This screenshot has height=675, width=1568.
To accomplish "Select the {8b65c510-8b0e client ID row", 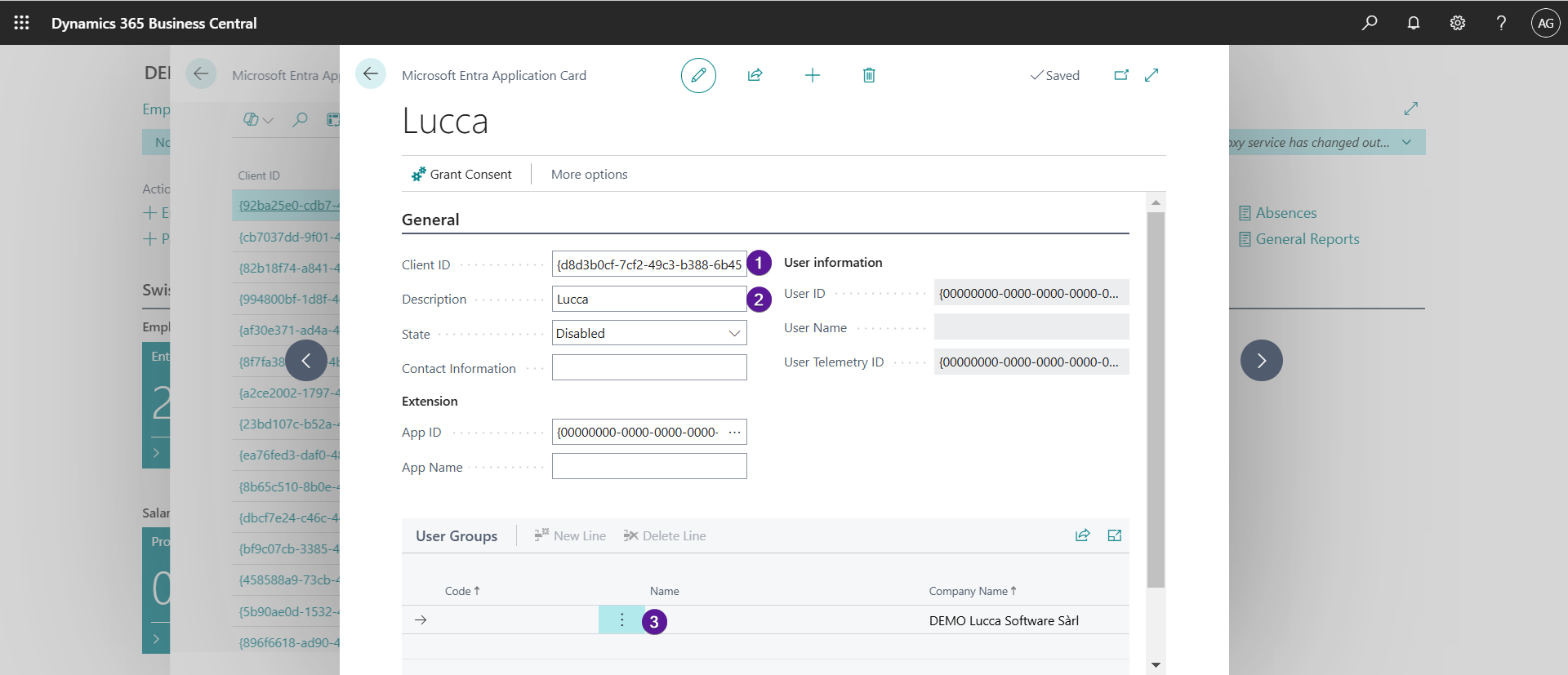I will click(286, 486).
